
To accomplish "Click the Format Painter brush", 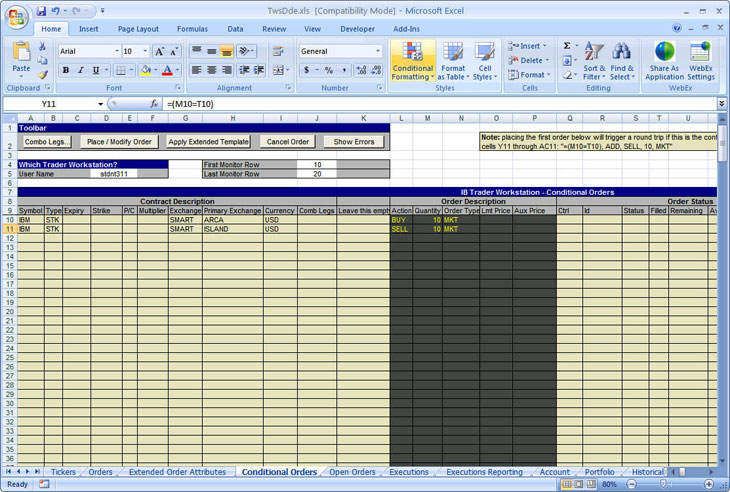I will coord(42,74).
